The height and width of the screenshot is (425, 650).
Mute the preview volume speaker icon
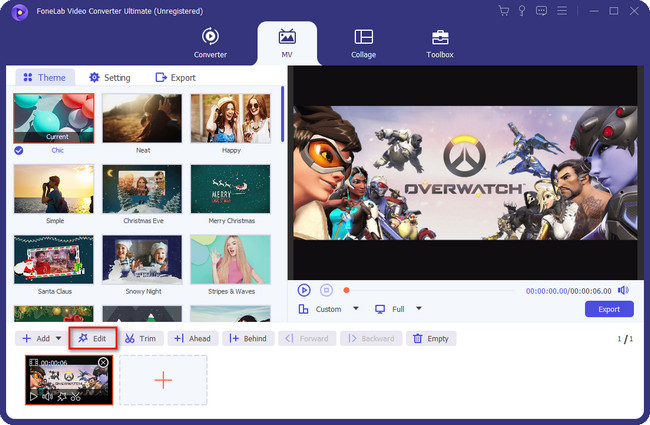tap(623, 290)
